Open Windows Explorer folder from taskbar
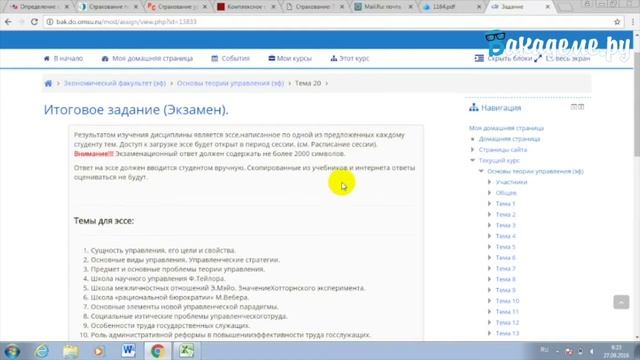The height and width of the screenshot is (360, 640). (71, 351)
